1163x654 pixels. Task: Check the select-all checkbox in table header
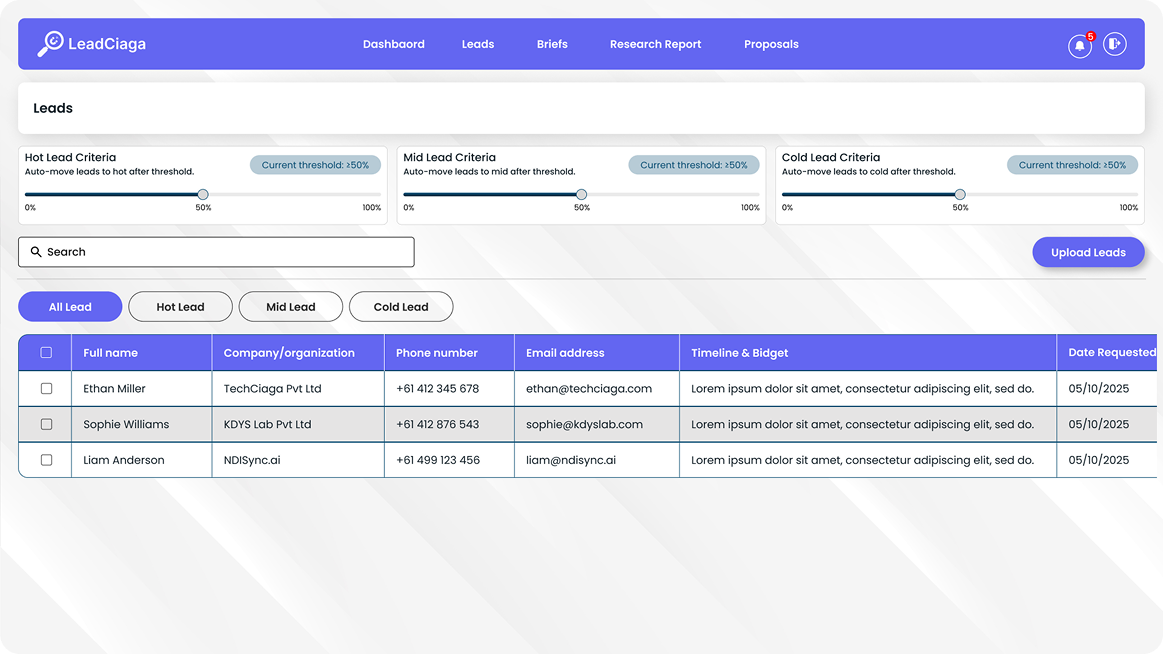(x=44, y=352)
